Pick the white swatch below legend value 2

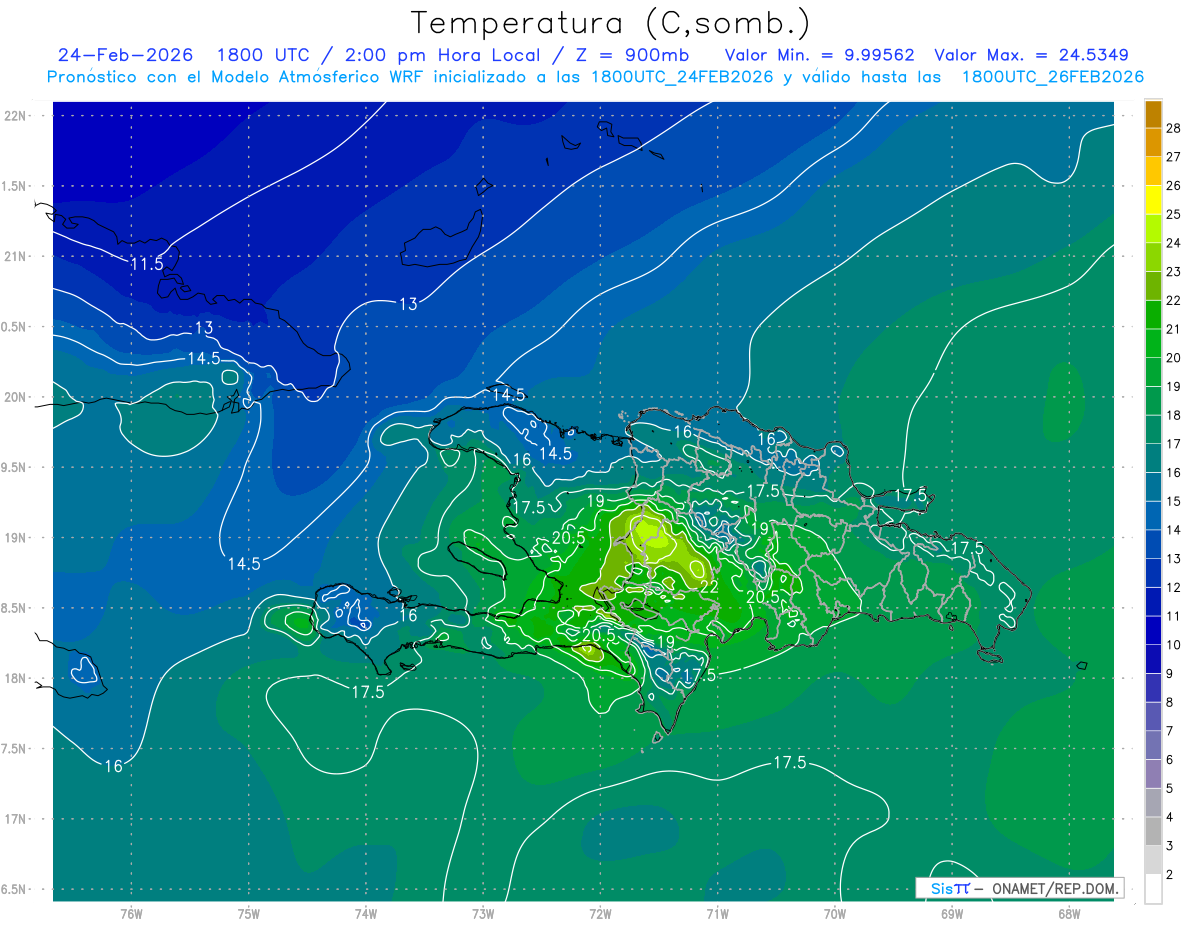[x=1153, y=889]
